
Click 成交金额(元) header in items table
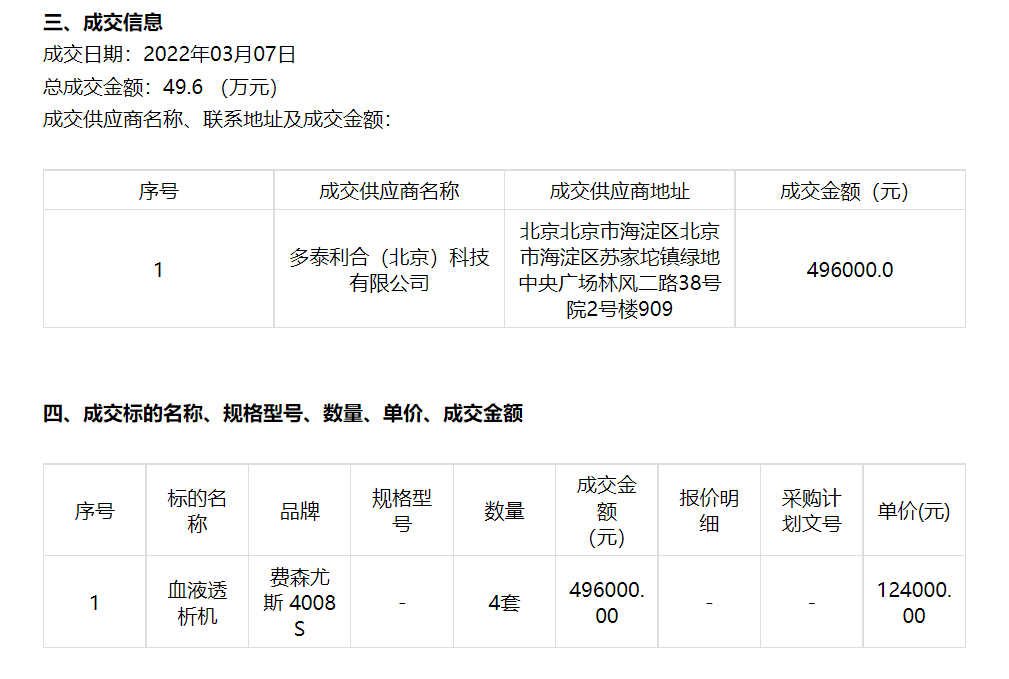[x=606, y=511]
